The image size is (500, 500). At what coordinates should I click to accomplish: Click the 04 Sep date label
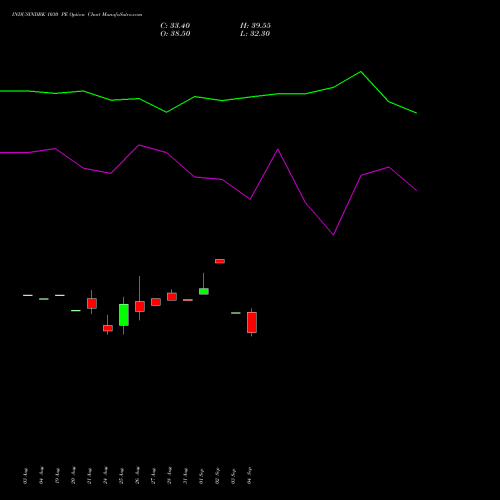[250, 476]
